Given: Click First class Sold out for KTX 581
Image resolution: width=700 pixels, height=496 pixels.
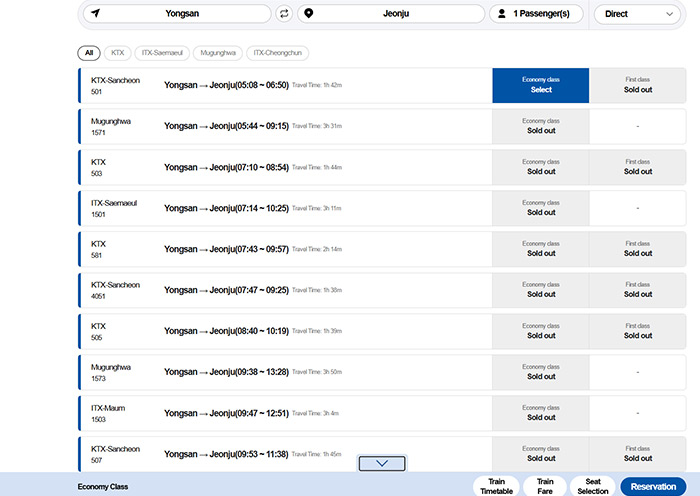Looking at the screenshot, I should click(x=638, y=249).
